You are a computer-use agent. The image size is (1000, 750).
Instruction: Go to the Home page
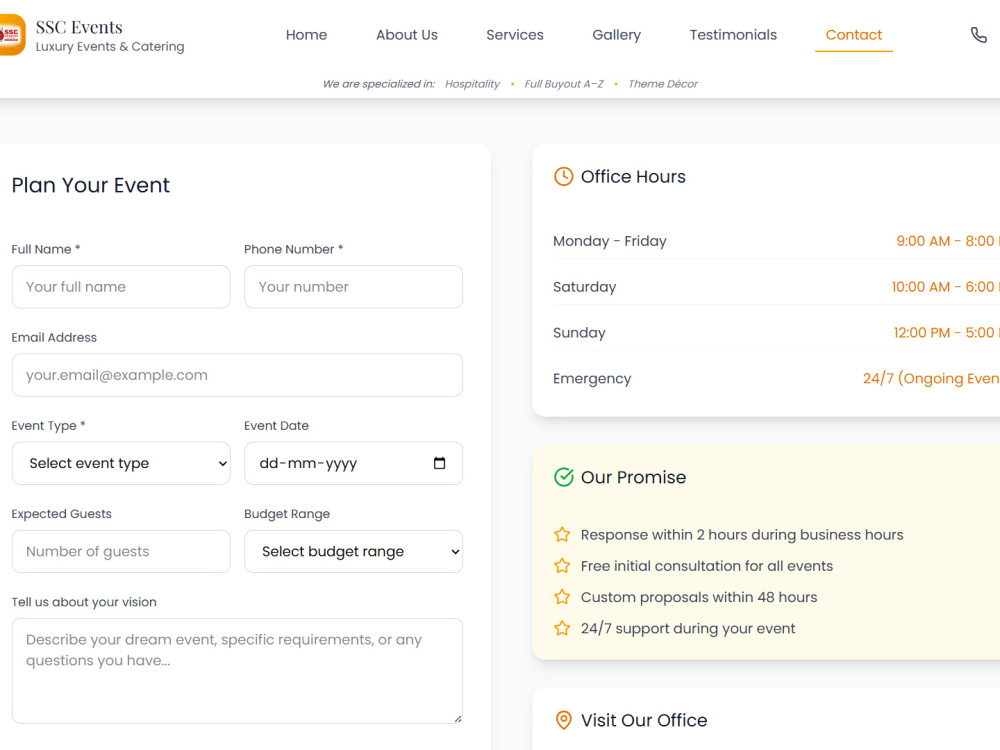coord(306,35)
